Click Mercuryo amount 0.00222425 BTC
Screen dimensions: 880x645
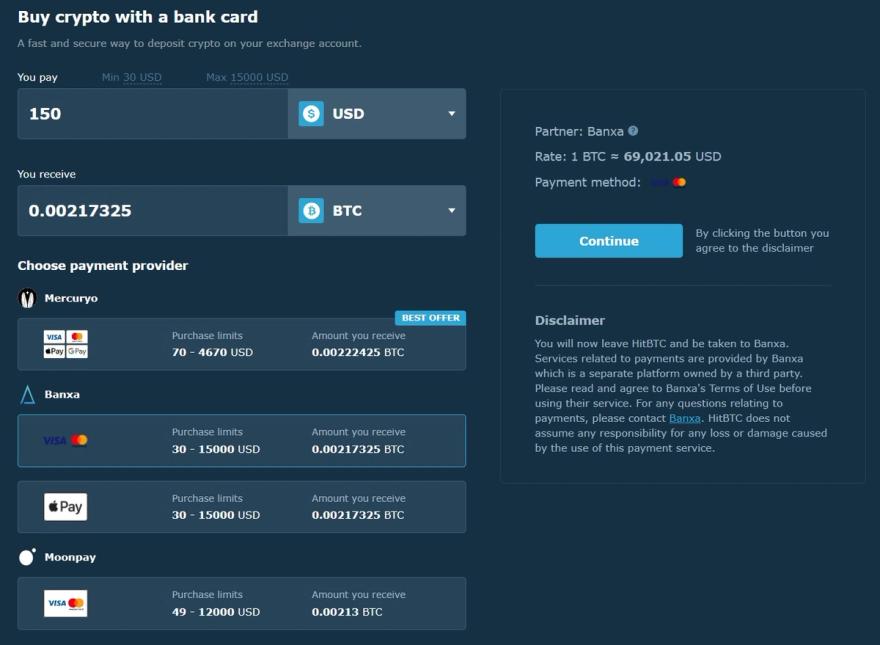358,353
